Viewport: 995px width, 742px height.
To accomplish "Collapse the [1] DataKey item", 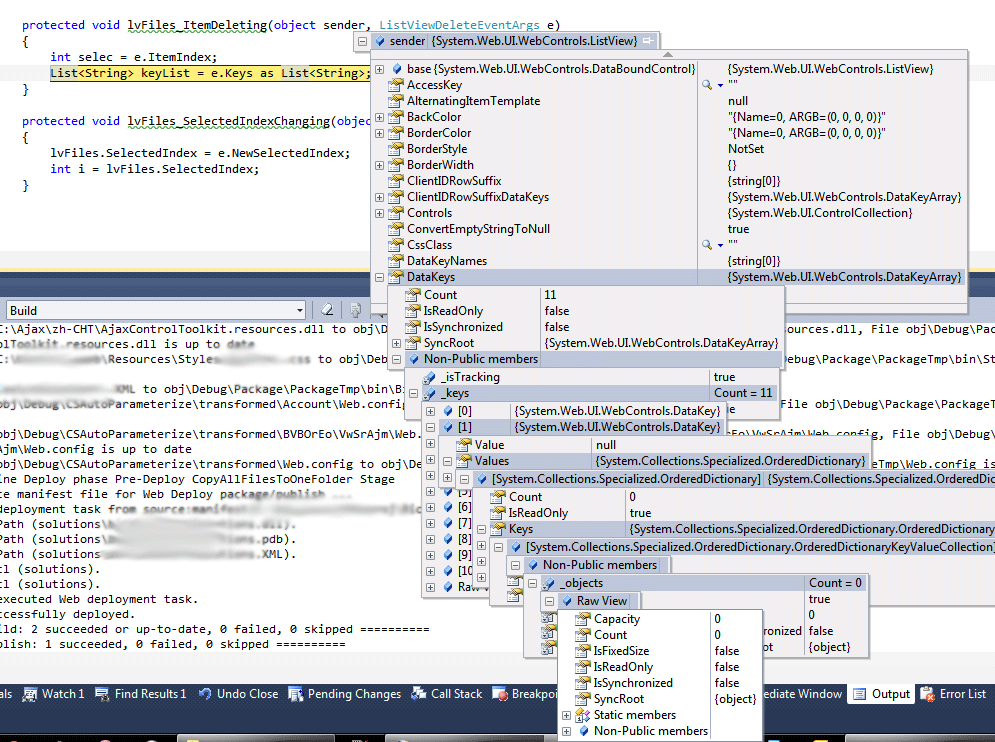I will coord(431,427).
